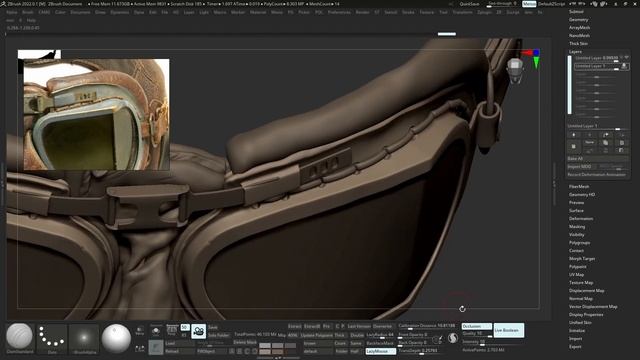Viewport: 640px width, 360px height.
Task: Click the small Move icon right of material sphere
Action: coord(140,331)
